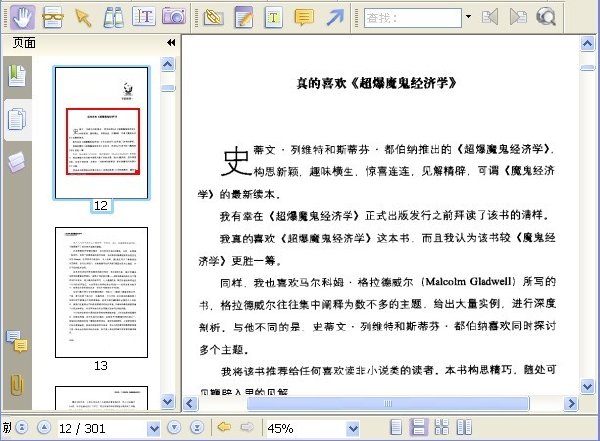Viewport: 600px width, 441px height.
Task: Attach a file with paperclip tool
Action: (214, 17)
